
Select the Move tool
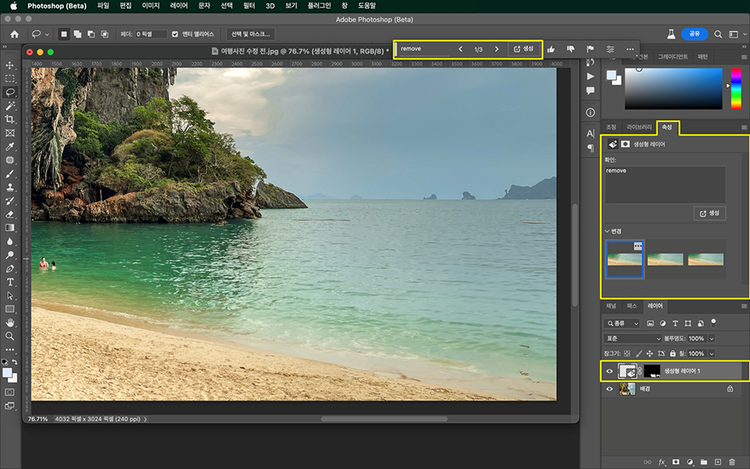[x=10, y=65]
